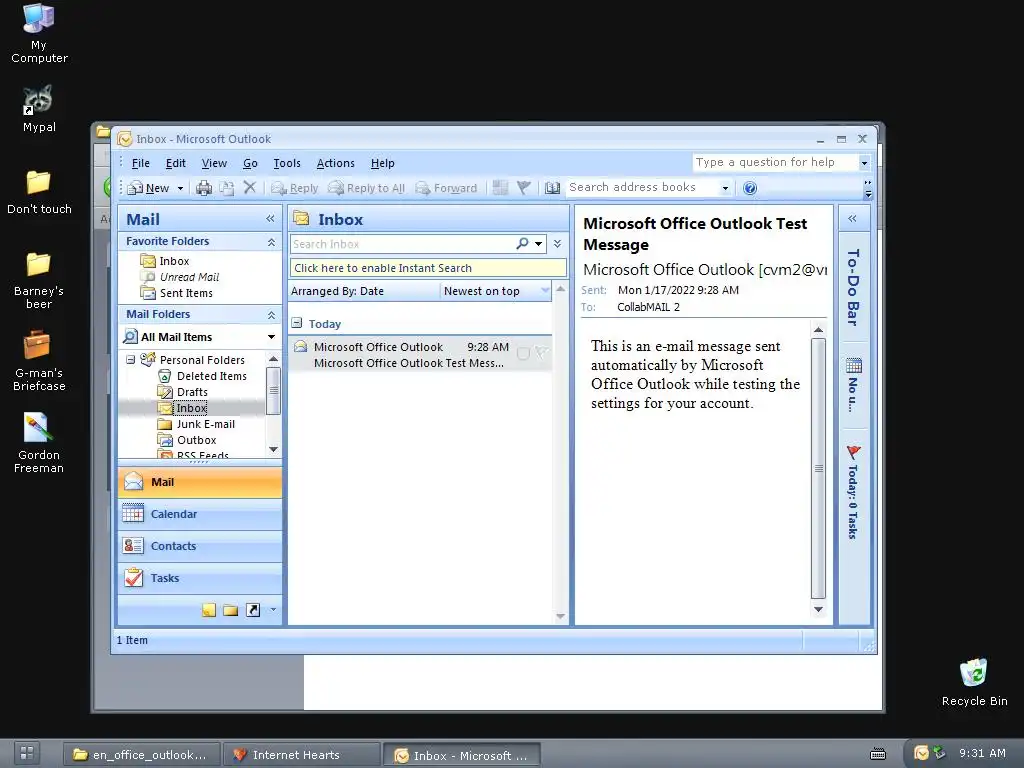Click the Print icon in toolbar
The image size is (1024, 768).
(204, 188)
